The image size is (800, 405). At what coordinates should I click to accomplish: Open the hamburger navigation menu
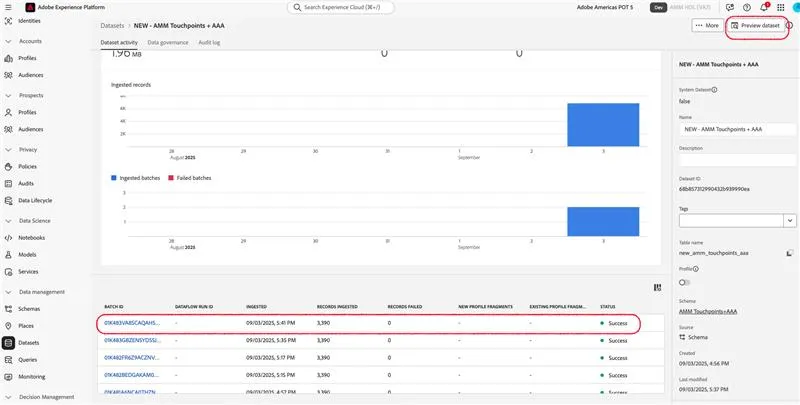click(8, 7)
